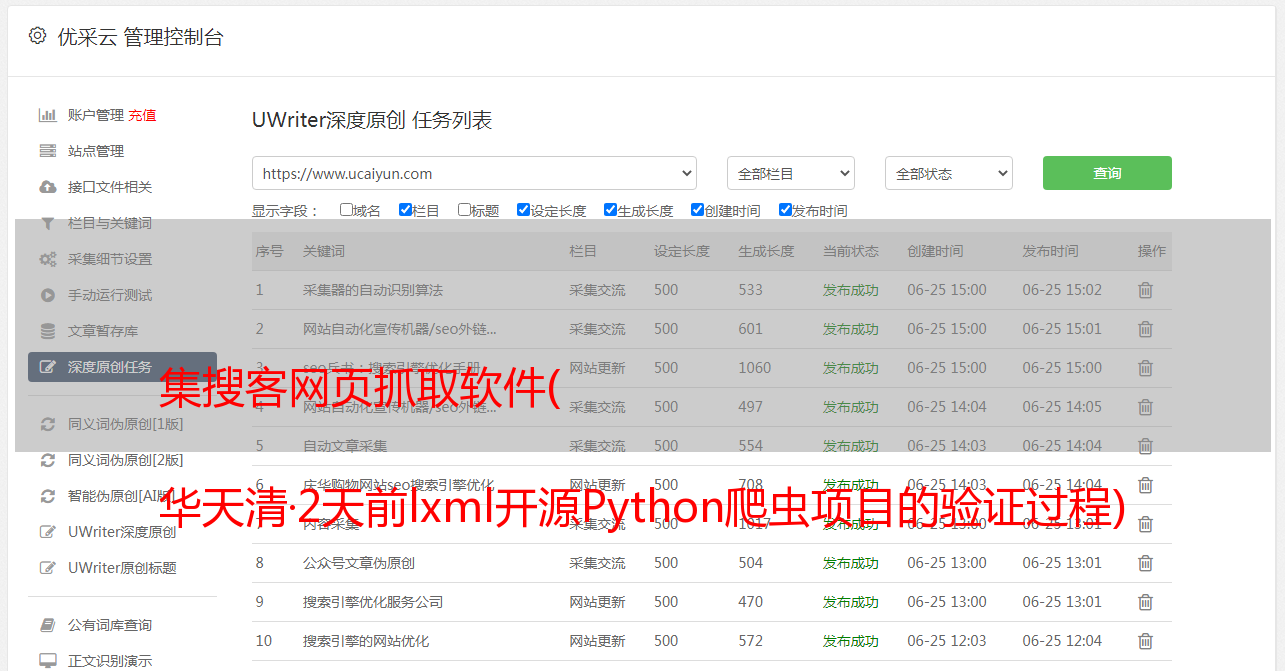Click the 优采云 管理控制台 header title
The width and height of the screenshot is (1285, 671).
(140, 37)
